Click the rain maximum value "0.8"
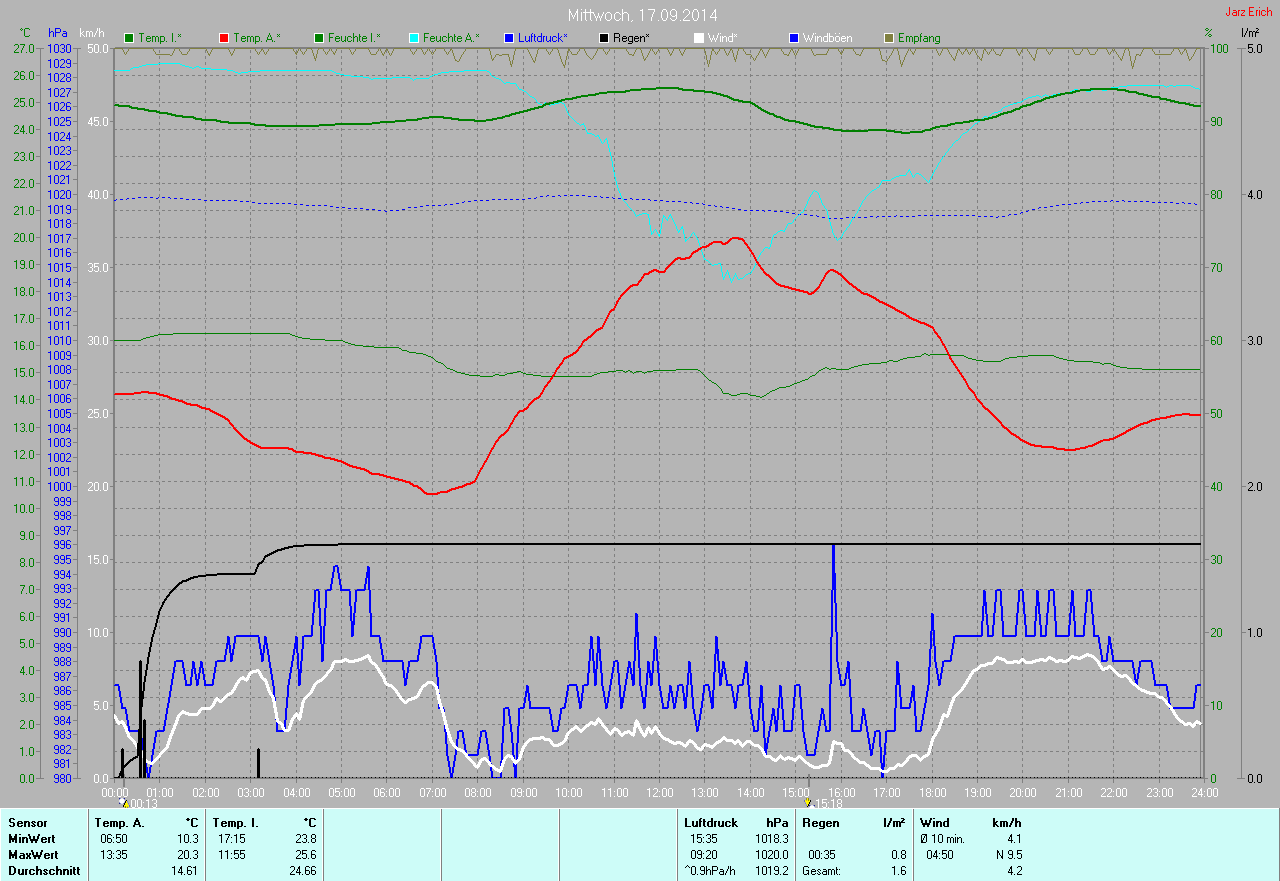The image size is (1280, 881). (898, 855)
